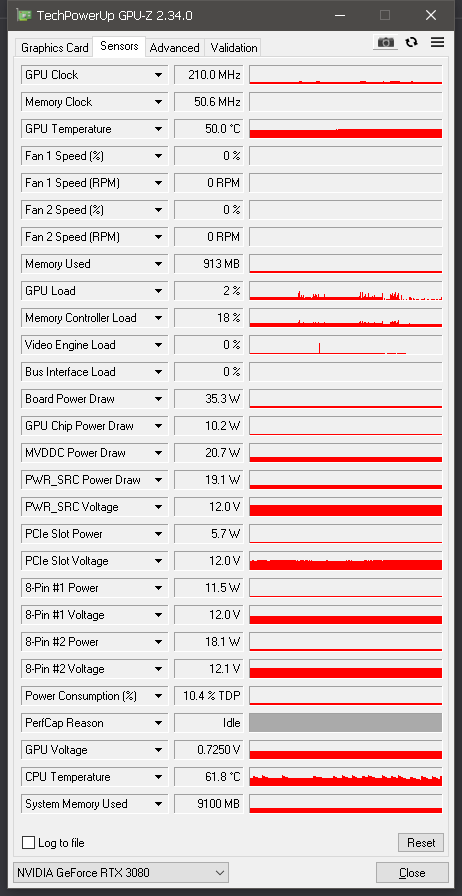Click the Close button at the bottom
462x896 pixels.
[412, 873]
